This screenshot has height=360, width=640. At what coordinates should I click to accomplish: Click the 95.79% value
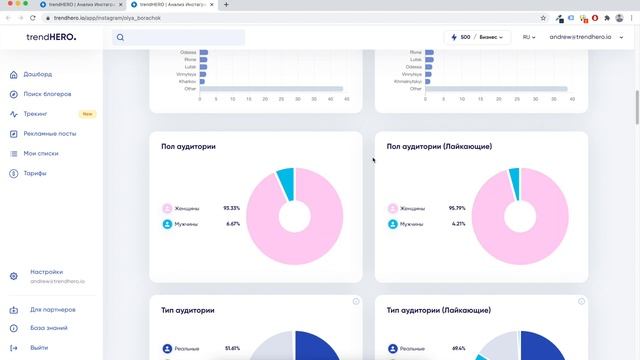[x=457, y=208]
